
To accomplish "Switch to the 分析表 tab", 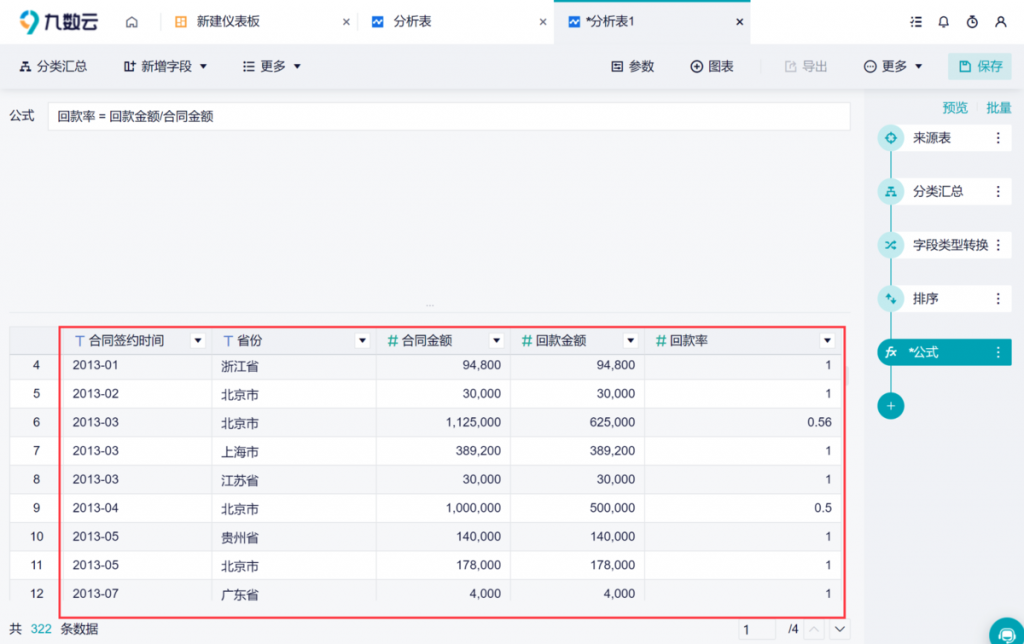I will click(x=412, y=21).
